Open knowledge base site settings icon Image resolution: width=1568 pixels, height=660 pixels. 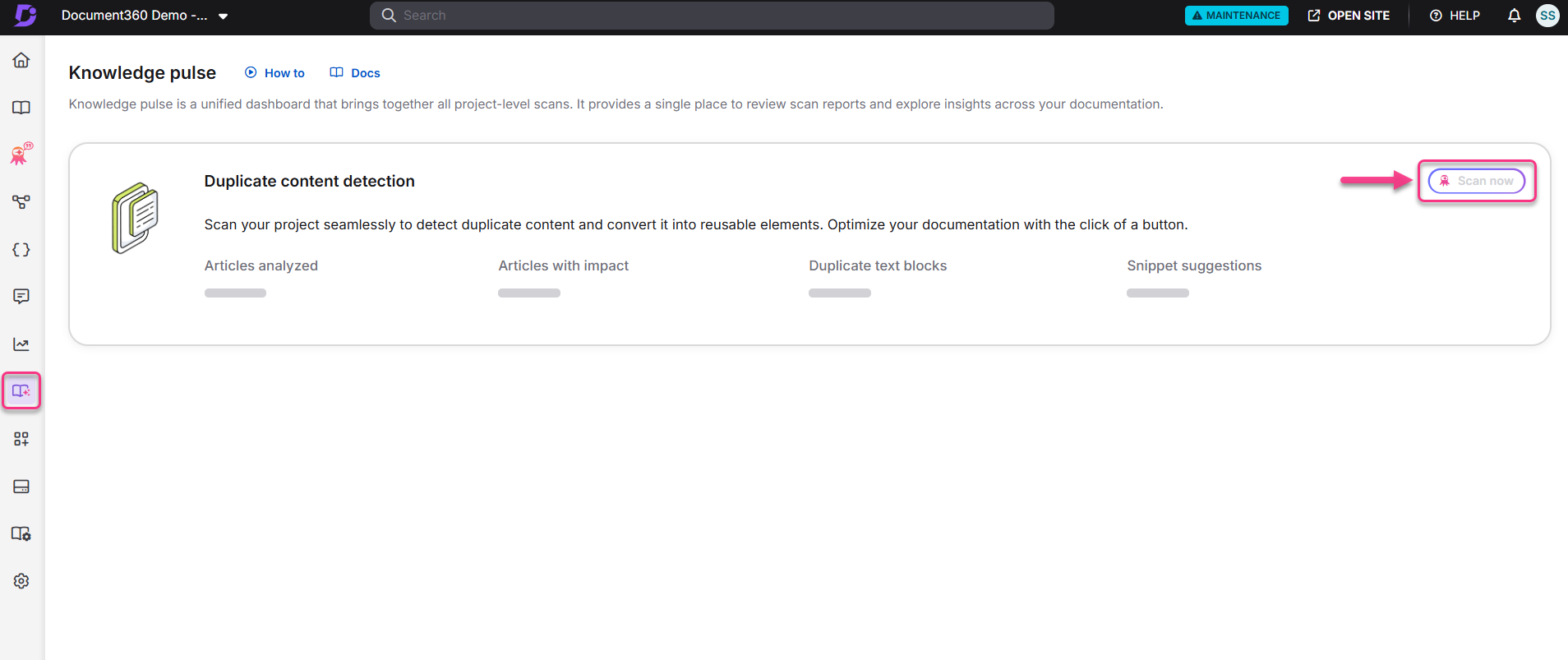pos(21,533)
